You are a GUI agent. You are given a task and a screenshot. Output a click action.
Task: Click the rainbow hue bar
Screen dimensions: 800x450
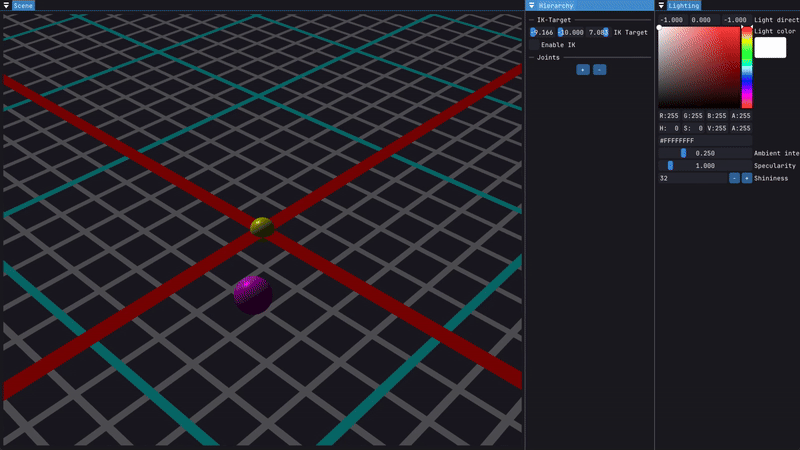click(747, 67)
